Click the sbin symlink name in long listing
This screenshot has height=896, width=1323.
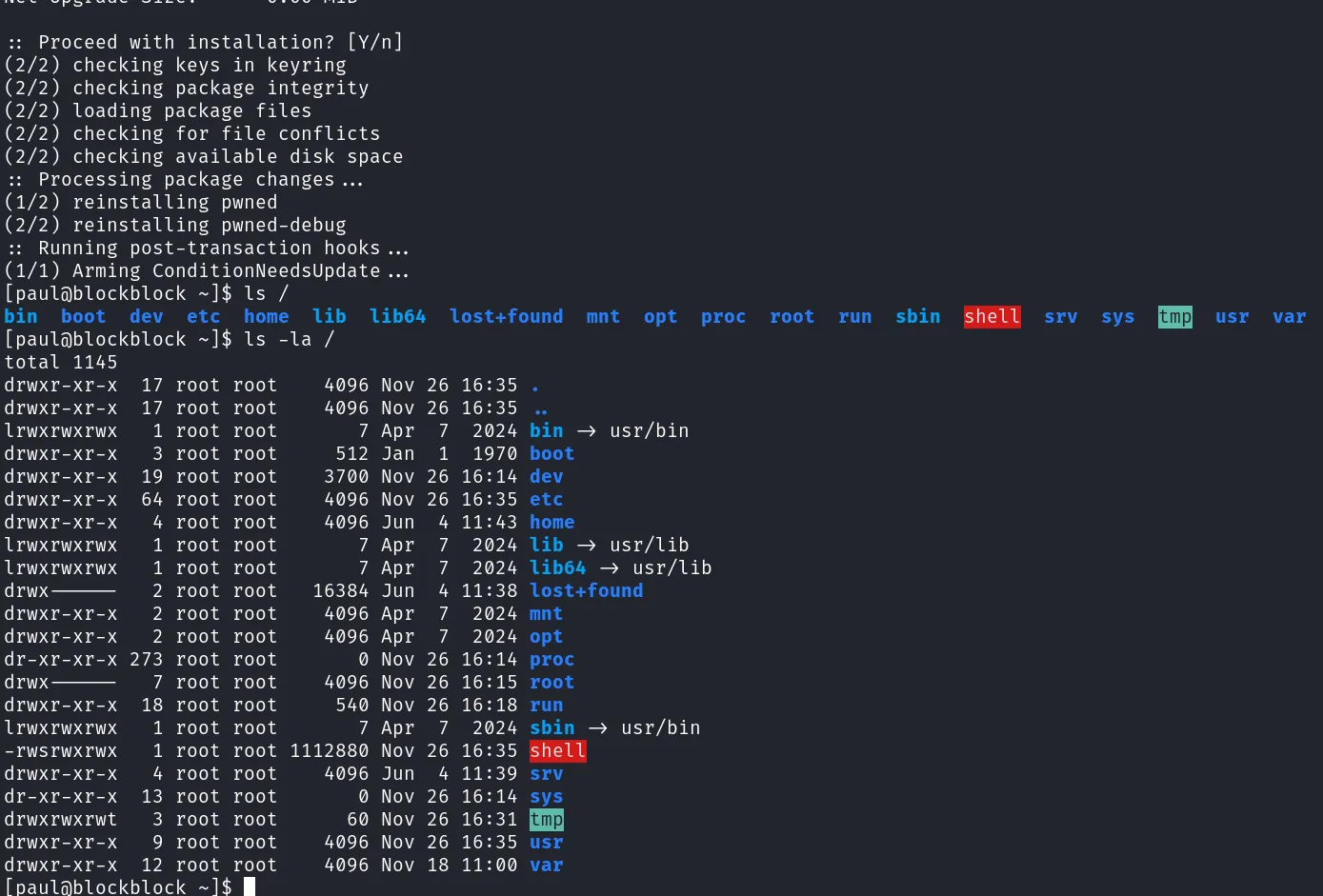click(552, 727)
